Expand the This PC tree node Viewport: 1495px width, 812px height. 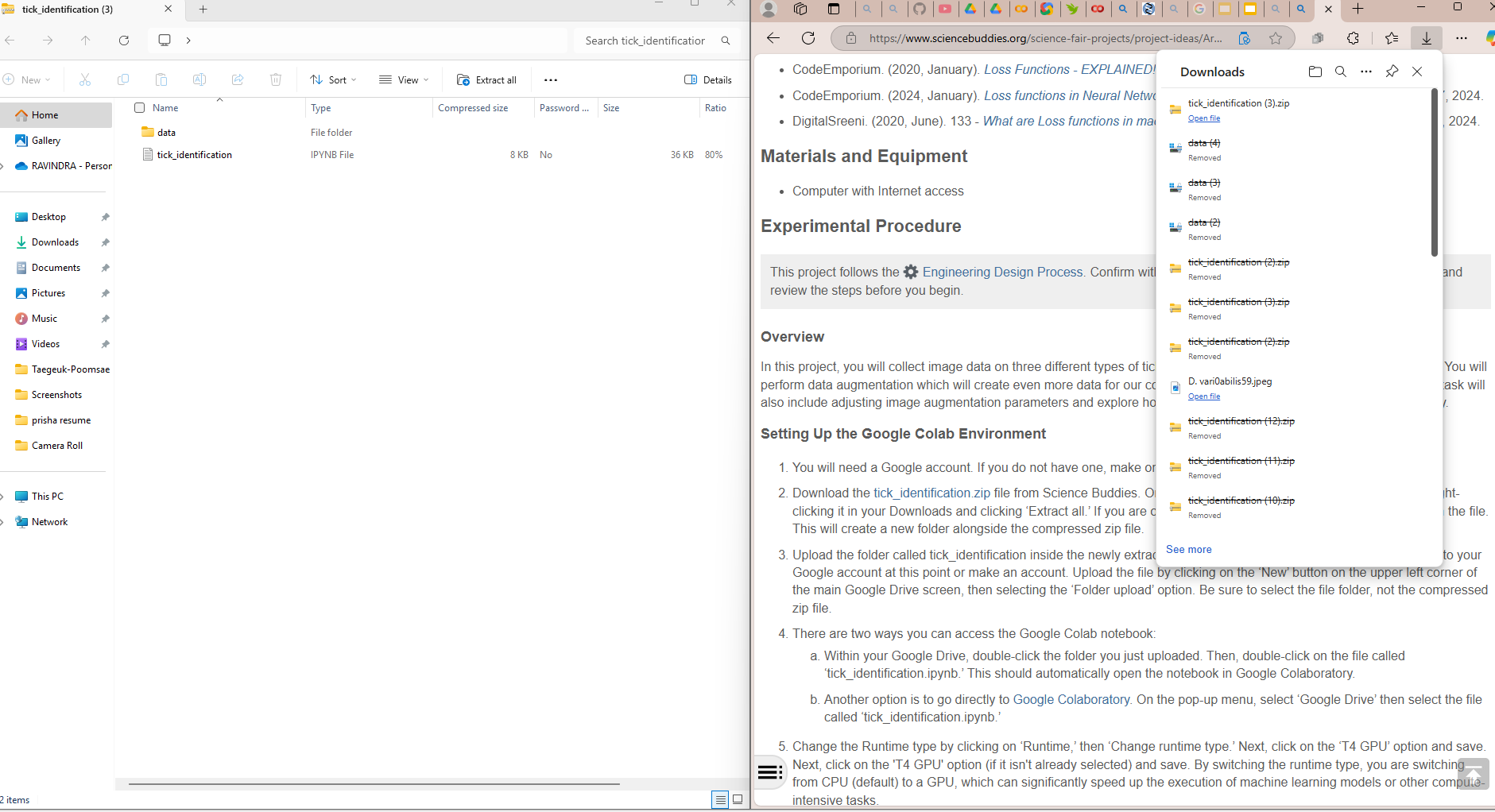coord(3,497)
